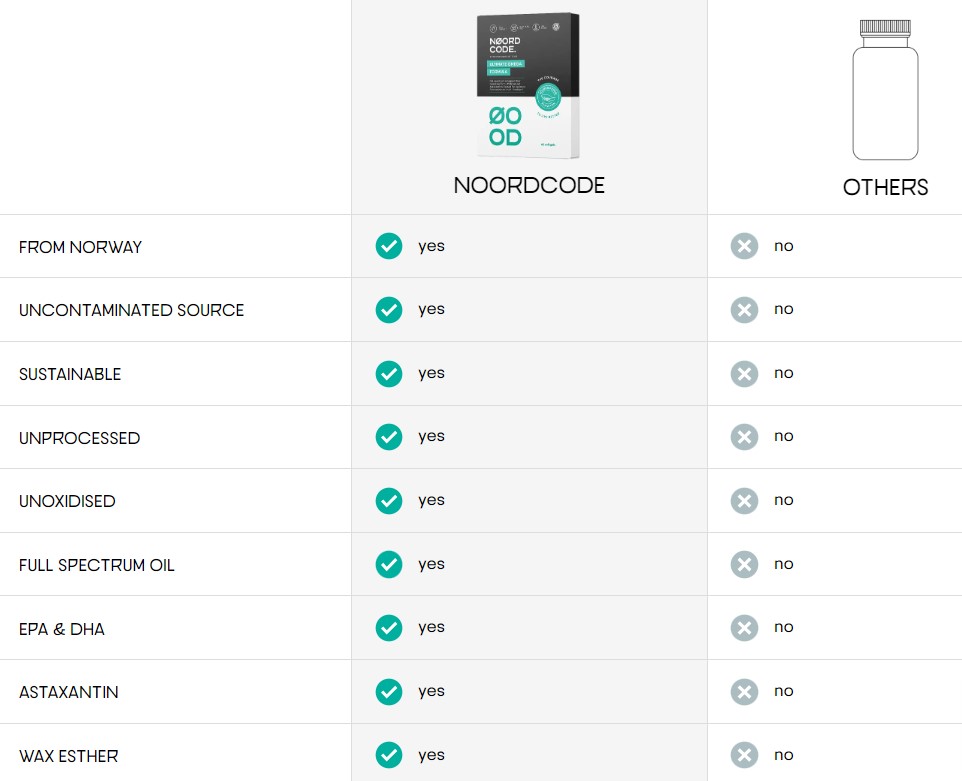The image size is (962, 781).
Task: Click 'no' text in Unoxidised row
Action: click(x=783, y=500)
